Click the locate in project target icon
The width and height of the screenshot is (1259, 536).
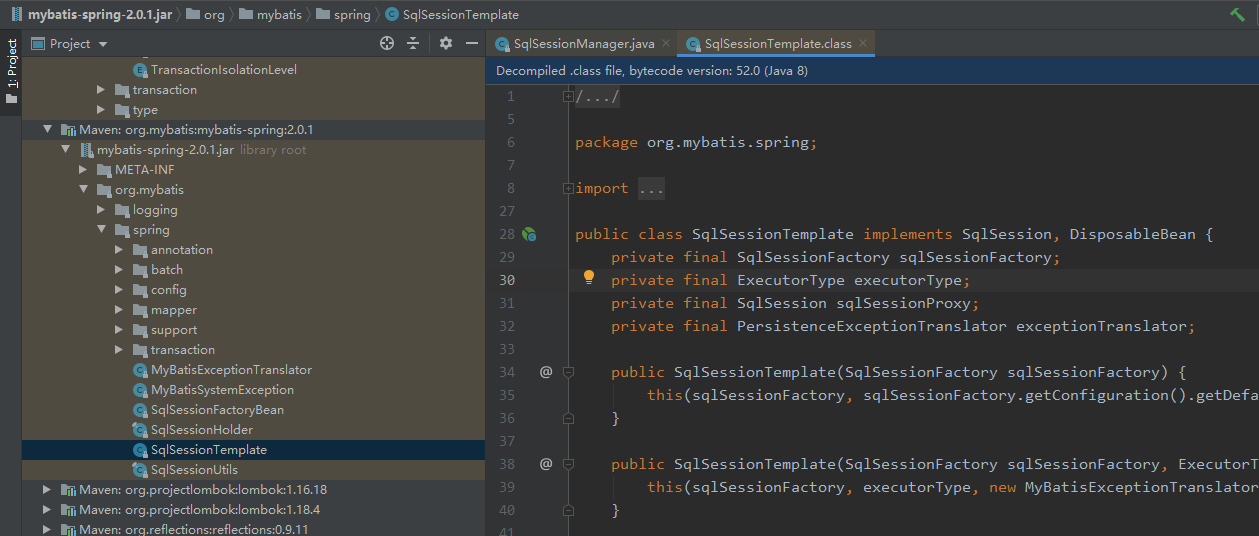click(388, 43)
